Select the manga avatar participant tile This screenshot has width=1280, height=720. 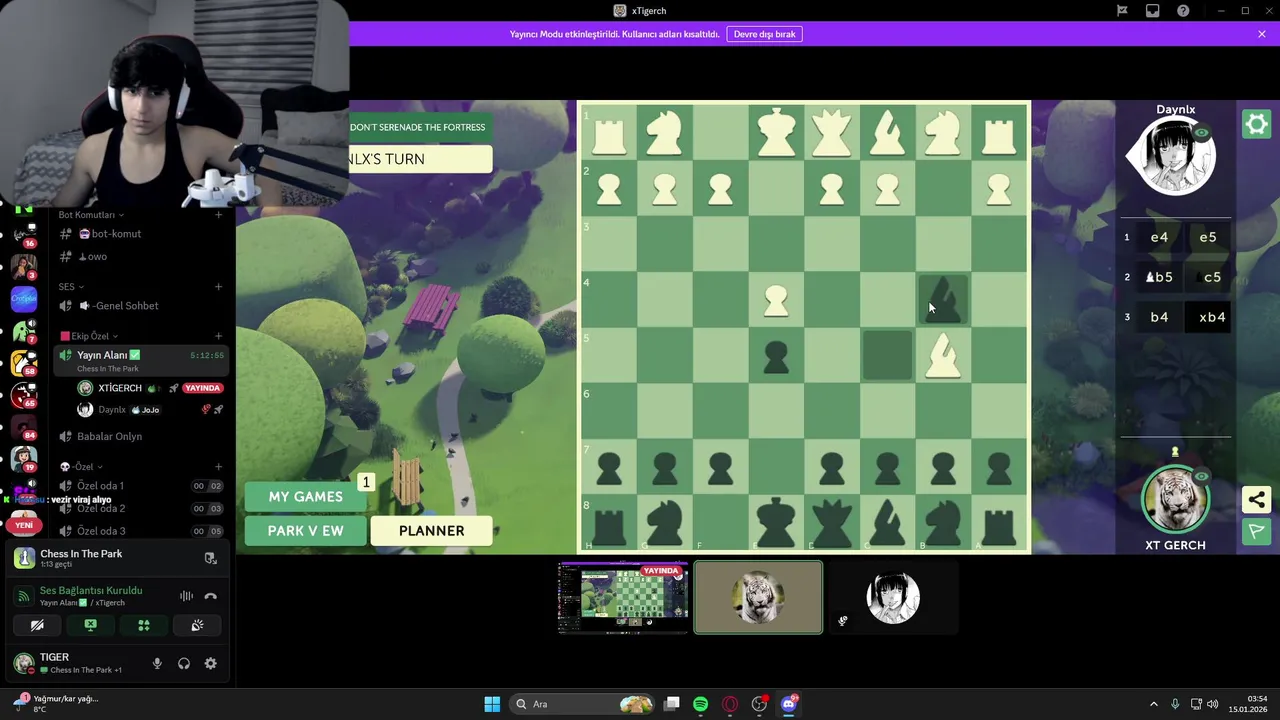click(893, 598)
